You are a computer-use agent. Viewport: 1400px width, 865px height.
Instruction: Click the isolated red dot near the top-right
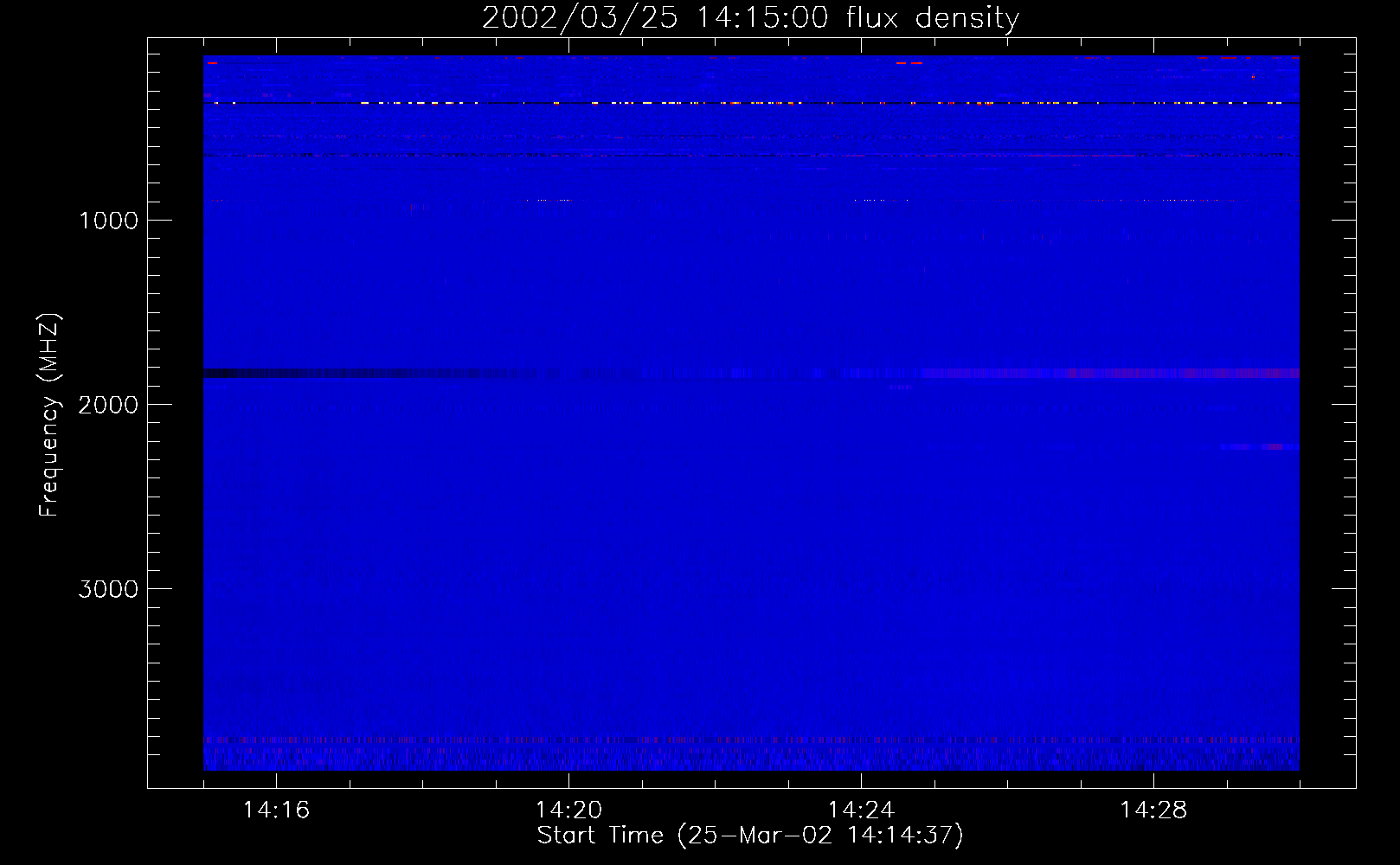click(x=1253, y=77)
